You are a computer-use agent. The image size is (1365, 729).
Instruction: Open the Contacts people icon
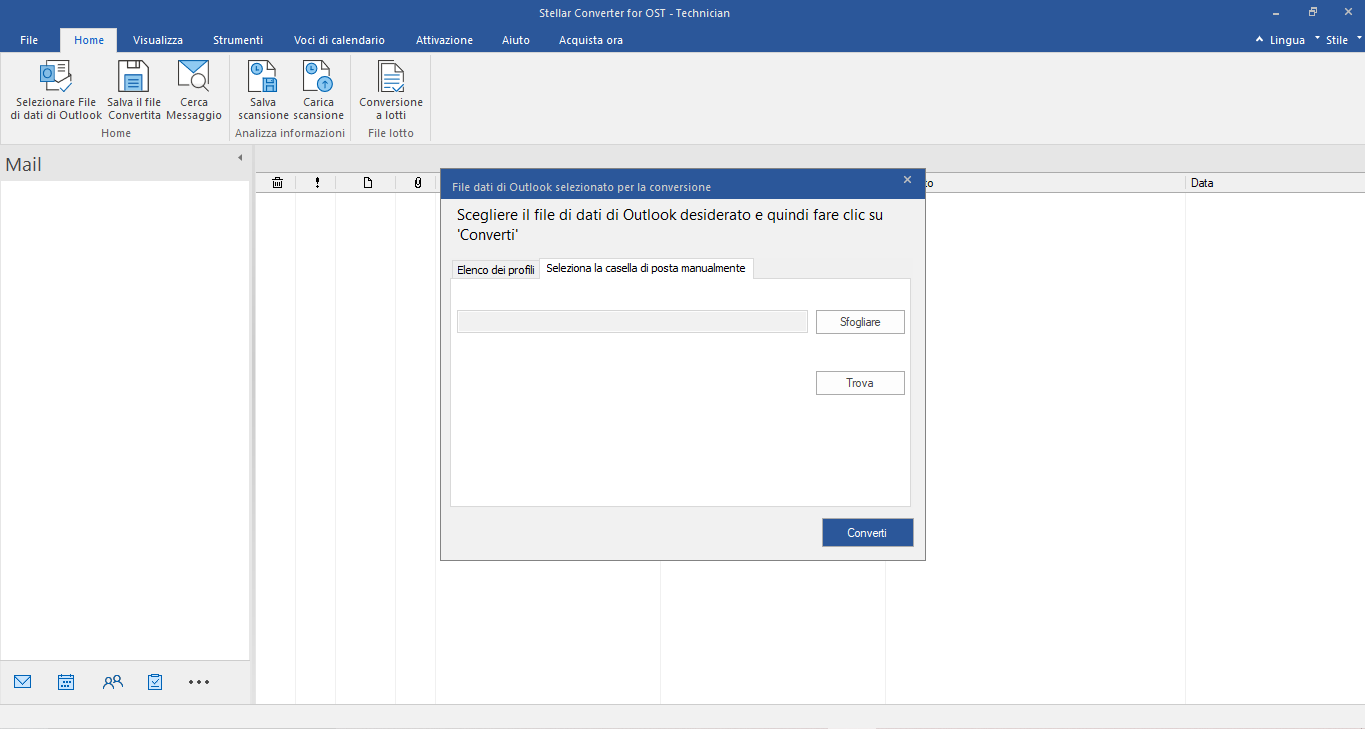coord(112,682)
